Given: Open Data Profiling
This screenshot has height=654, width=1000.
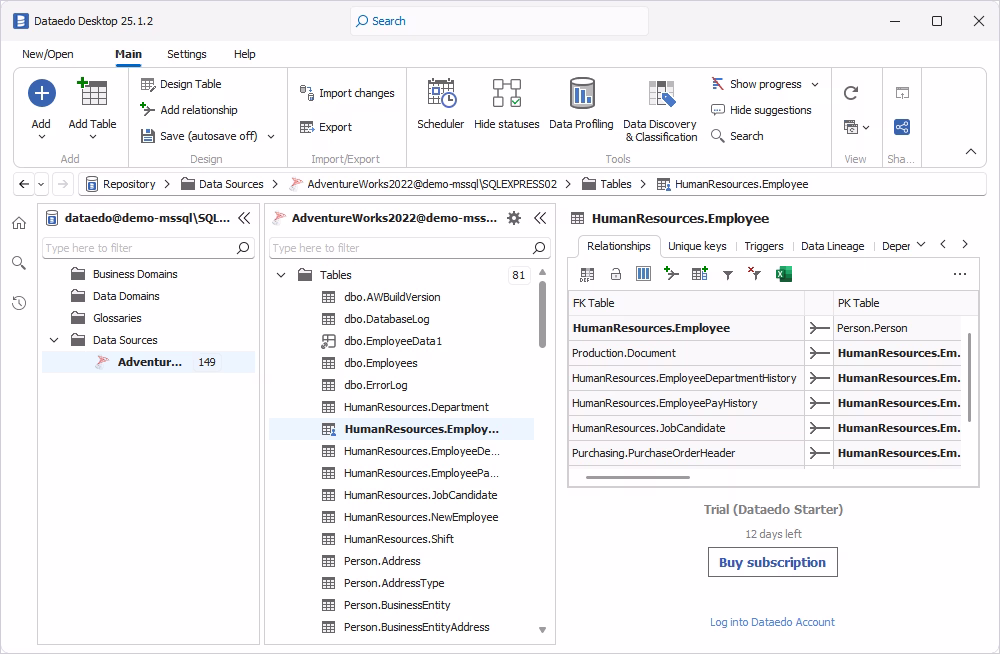Looking at the screenshot, I should click(x=581, y=103).
